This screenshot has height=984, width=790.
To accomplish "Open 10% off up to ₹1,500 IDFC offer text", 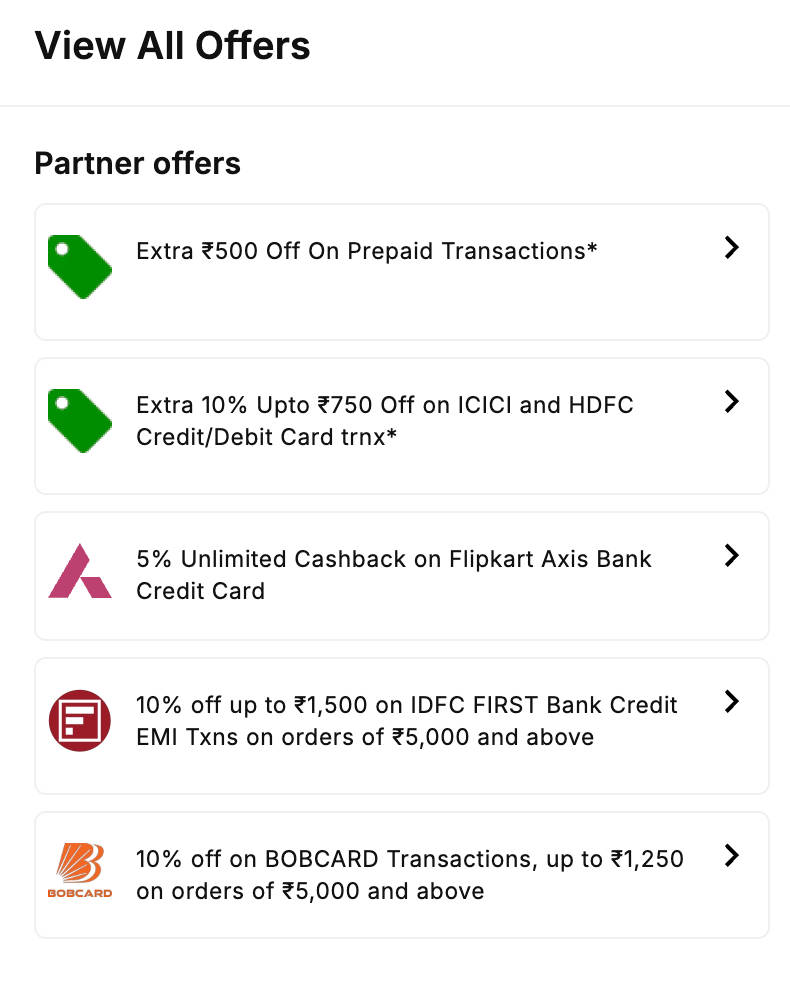I will click(407, 721).
